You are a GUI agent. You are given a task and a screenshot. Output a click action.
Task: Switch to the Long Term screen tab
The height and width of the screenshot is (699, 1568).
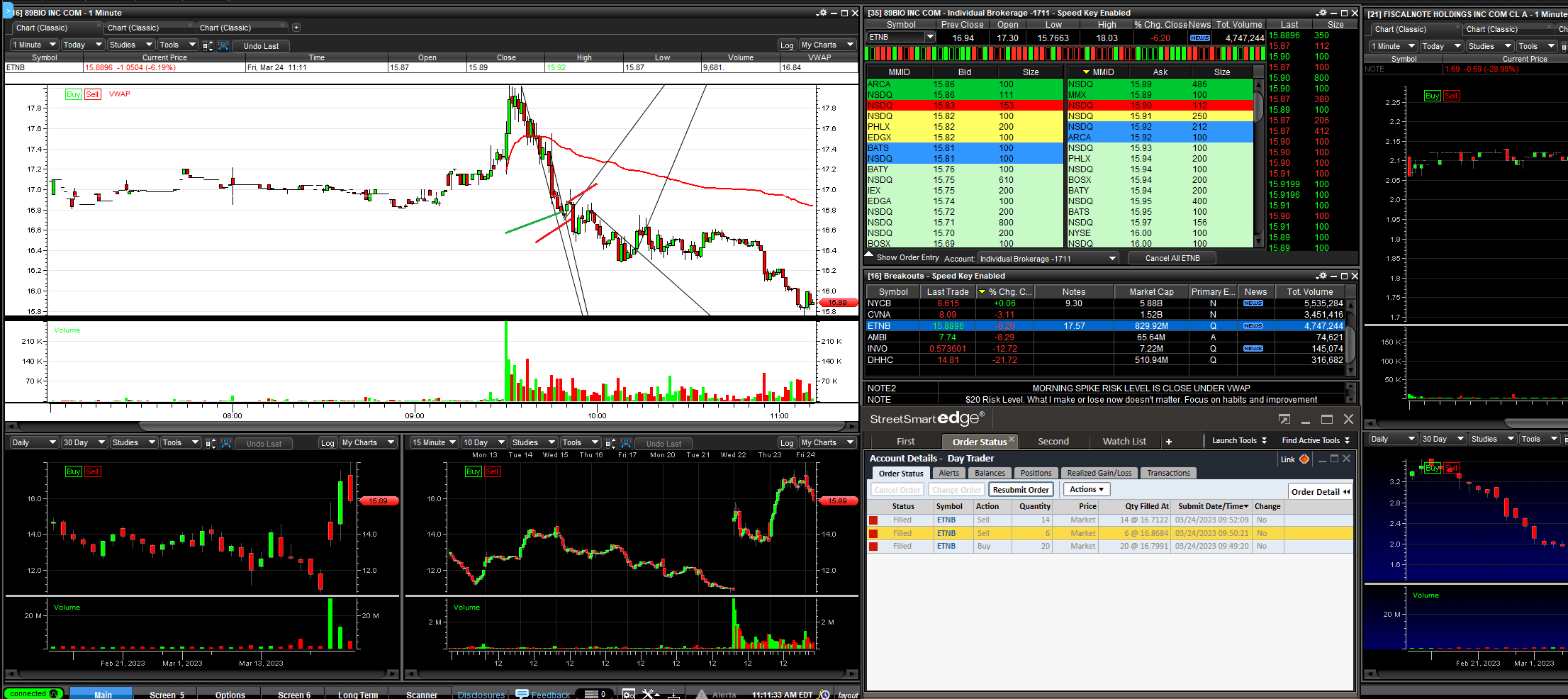coord(358,695)
